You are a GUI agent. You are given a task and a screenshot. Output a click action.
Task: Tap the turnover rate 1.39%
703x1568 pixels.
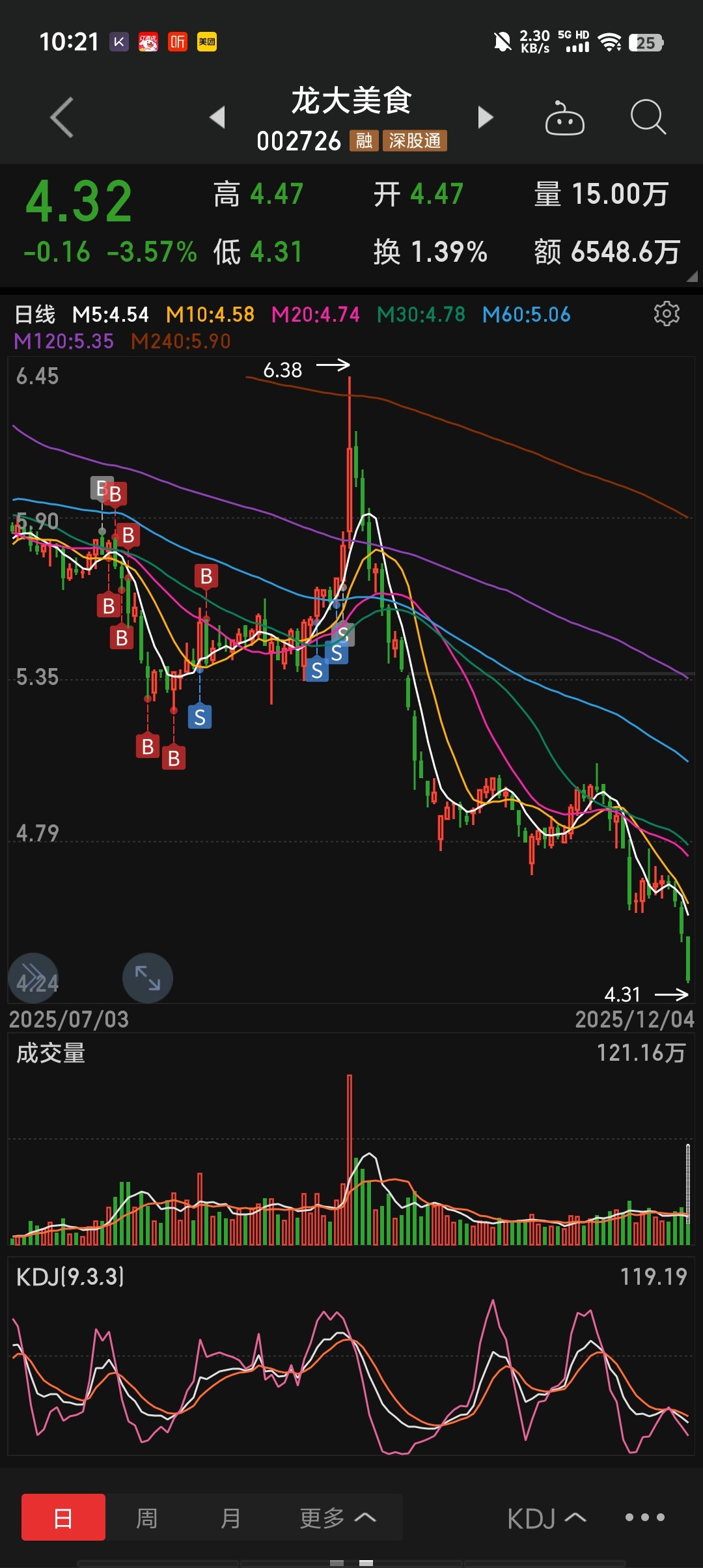449,252
